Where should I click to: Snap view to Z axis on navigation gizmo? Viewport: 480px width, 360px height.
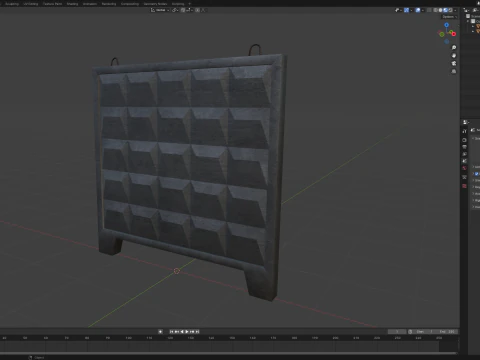pos(446,25)
